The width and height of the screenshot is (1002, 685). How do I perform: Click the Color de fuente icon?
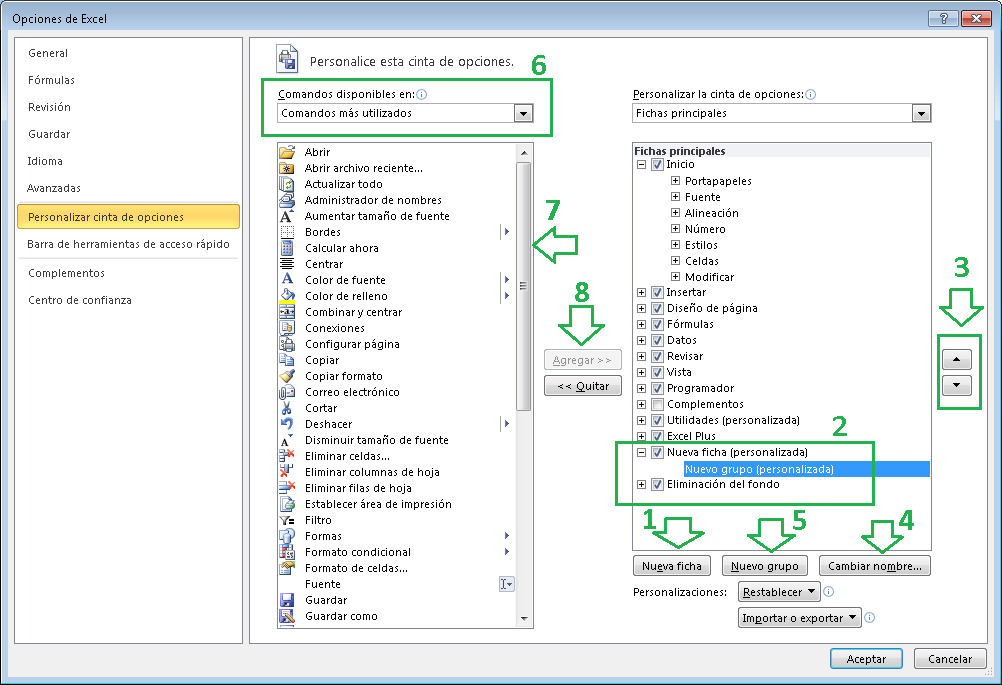click(x=287, y=280)
